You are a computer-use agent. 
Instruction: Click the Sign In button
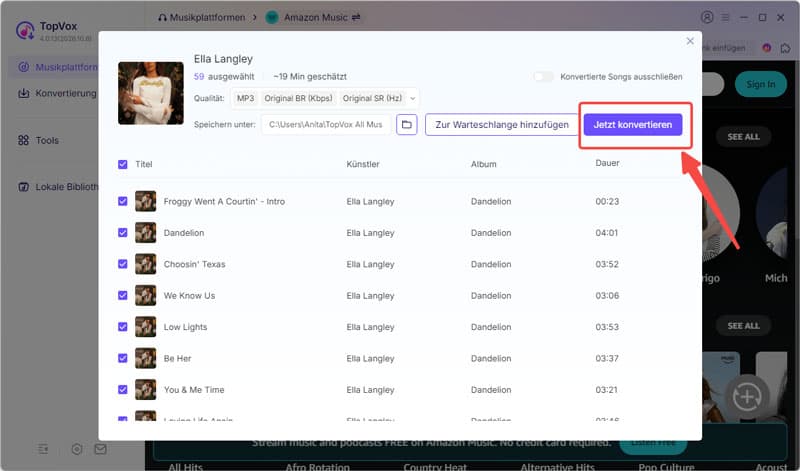(761, 84)
